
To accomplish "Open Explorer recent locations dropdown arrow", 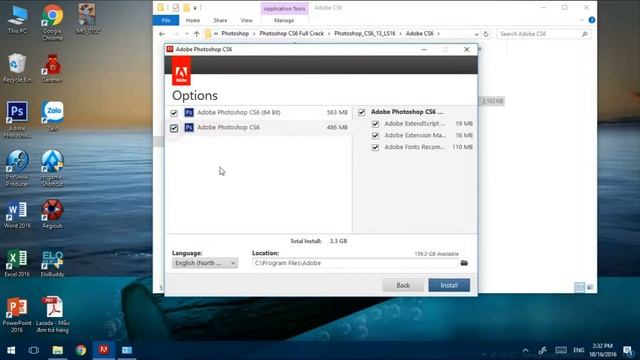I will tap(187, 34).
